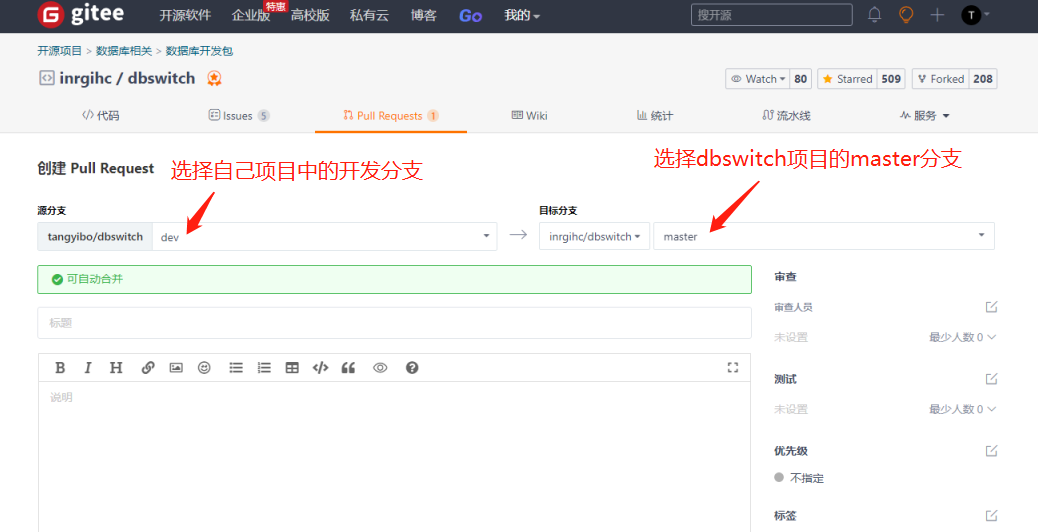Expand the target branch dropdown showing master

823,237
